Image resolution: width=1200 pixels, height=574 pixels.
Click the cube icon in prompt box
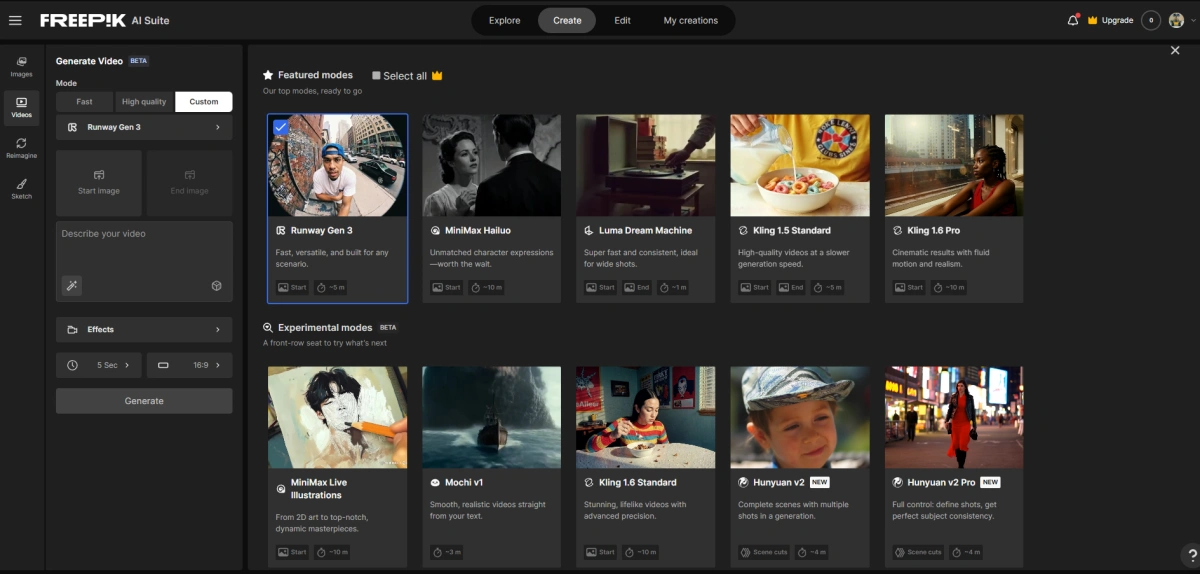pos(216,286)
